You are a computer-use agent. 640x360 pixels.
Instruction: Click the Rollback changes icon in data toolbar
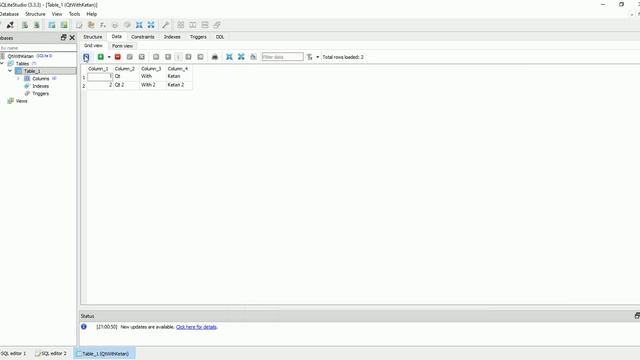coord(142,57)
